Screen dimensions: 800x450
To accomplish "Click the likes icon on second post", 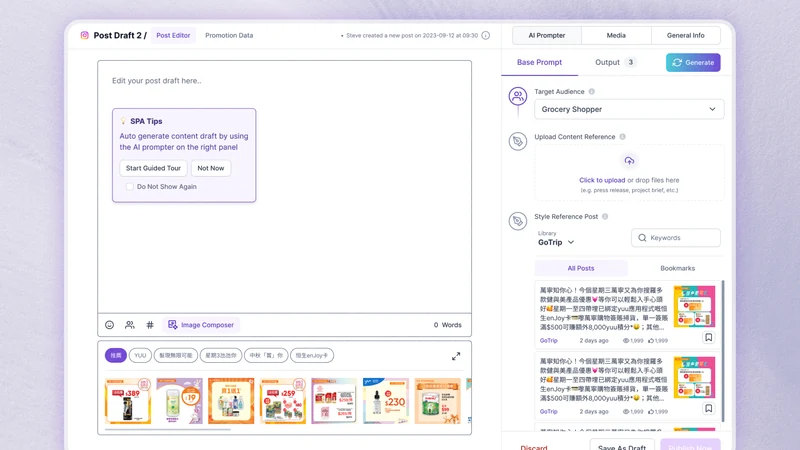I will pos(651,411).
